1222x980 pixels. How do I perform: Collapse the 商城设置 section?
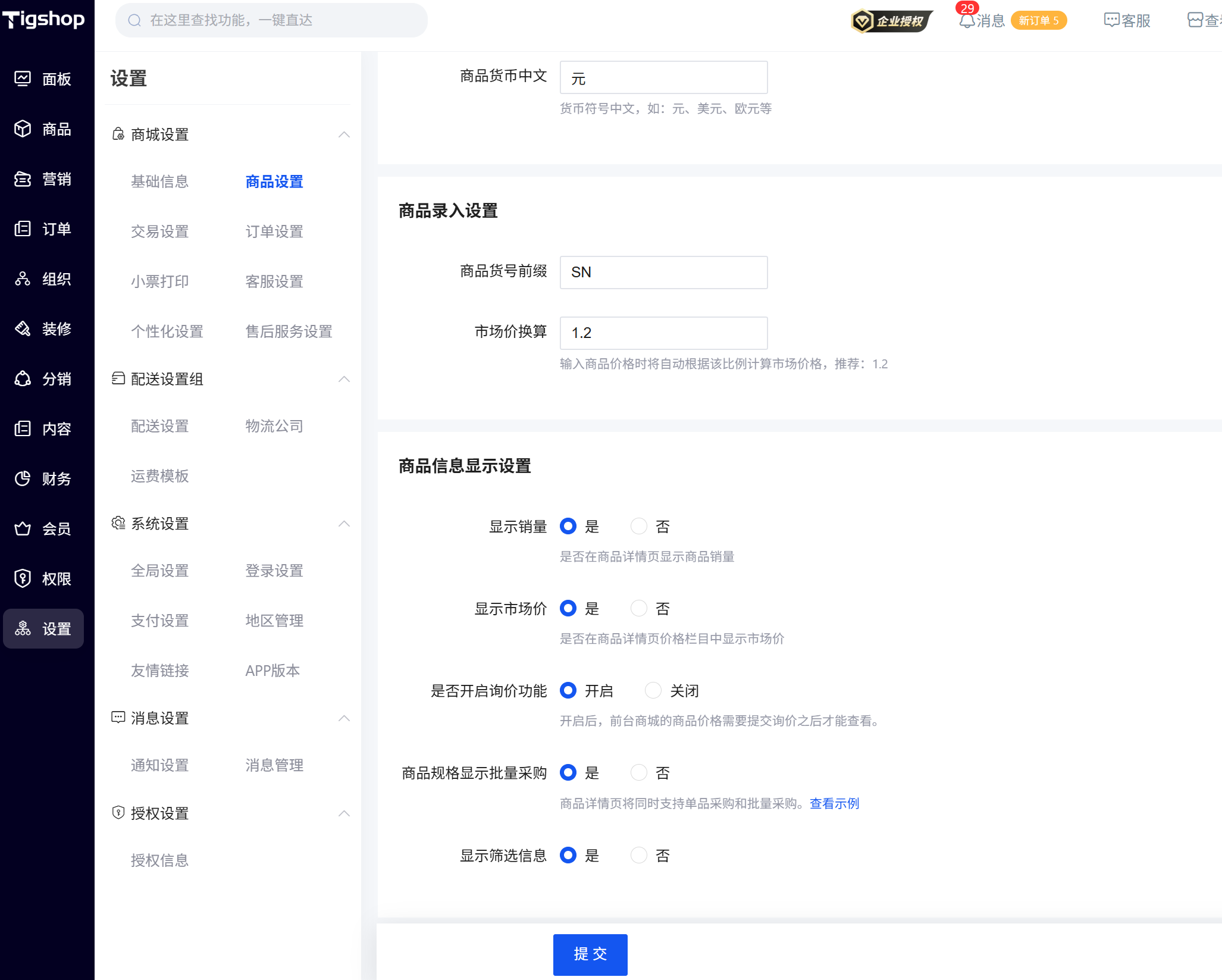344,134
